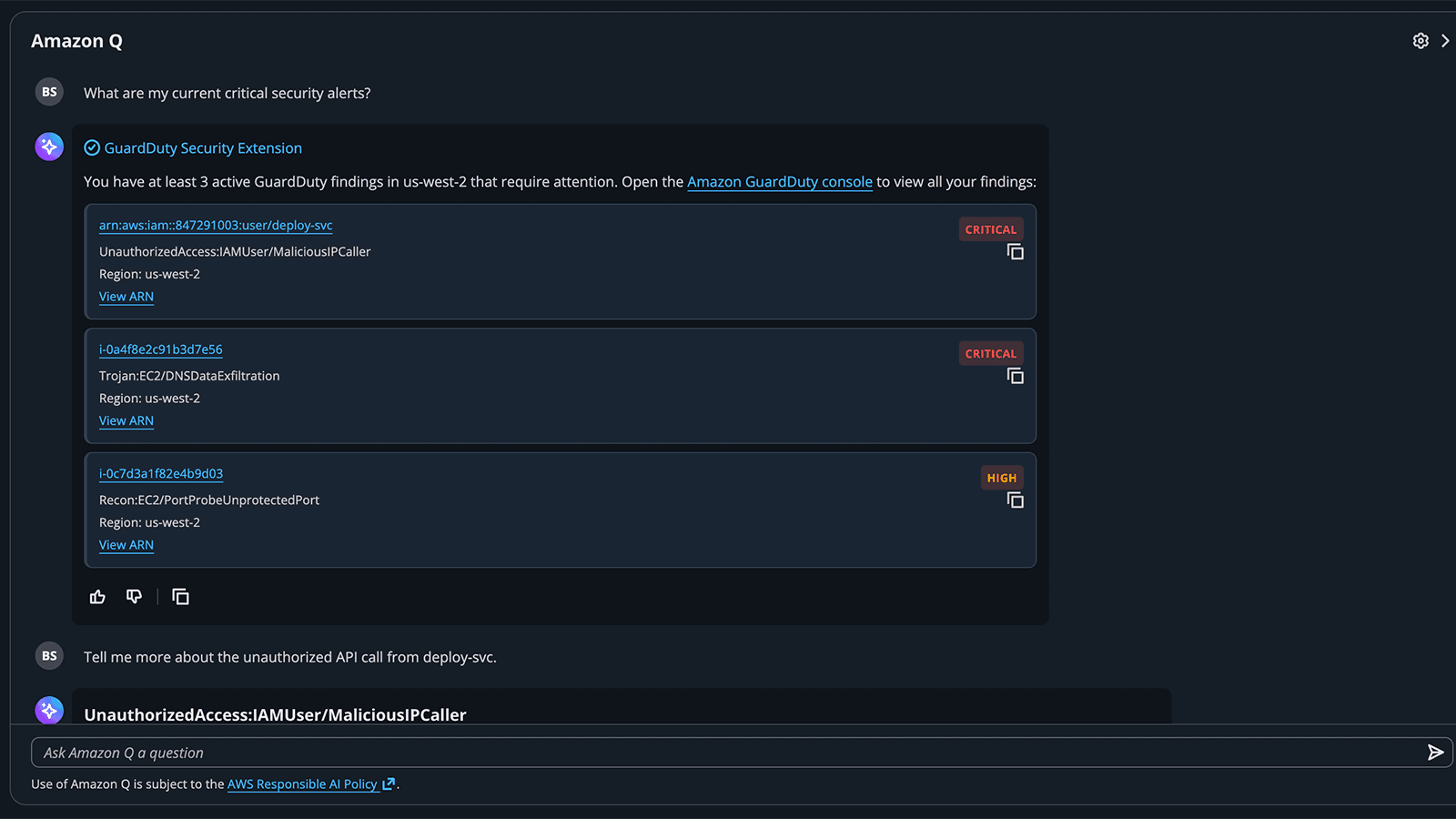1456x819 pixels.
Task: Open instance i-0a4f8e2c91b3d7e56 link
Action: (161, 349)
